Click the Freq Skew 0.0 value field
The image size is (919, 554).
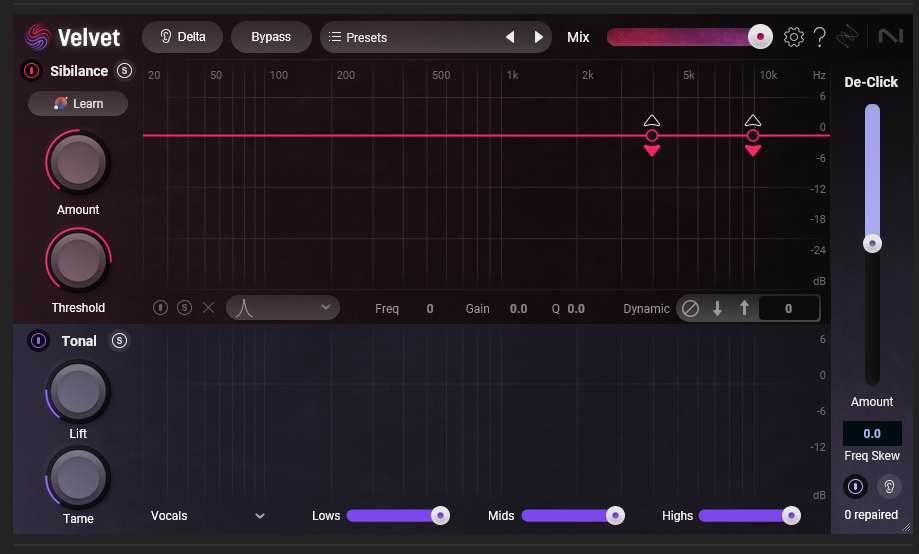click(872, 434)
